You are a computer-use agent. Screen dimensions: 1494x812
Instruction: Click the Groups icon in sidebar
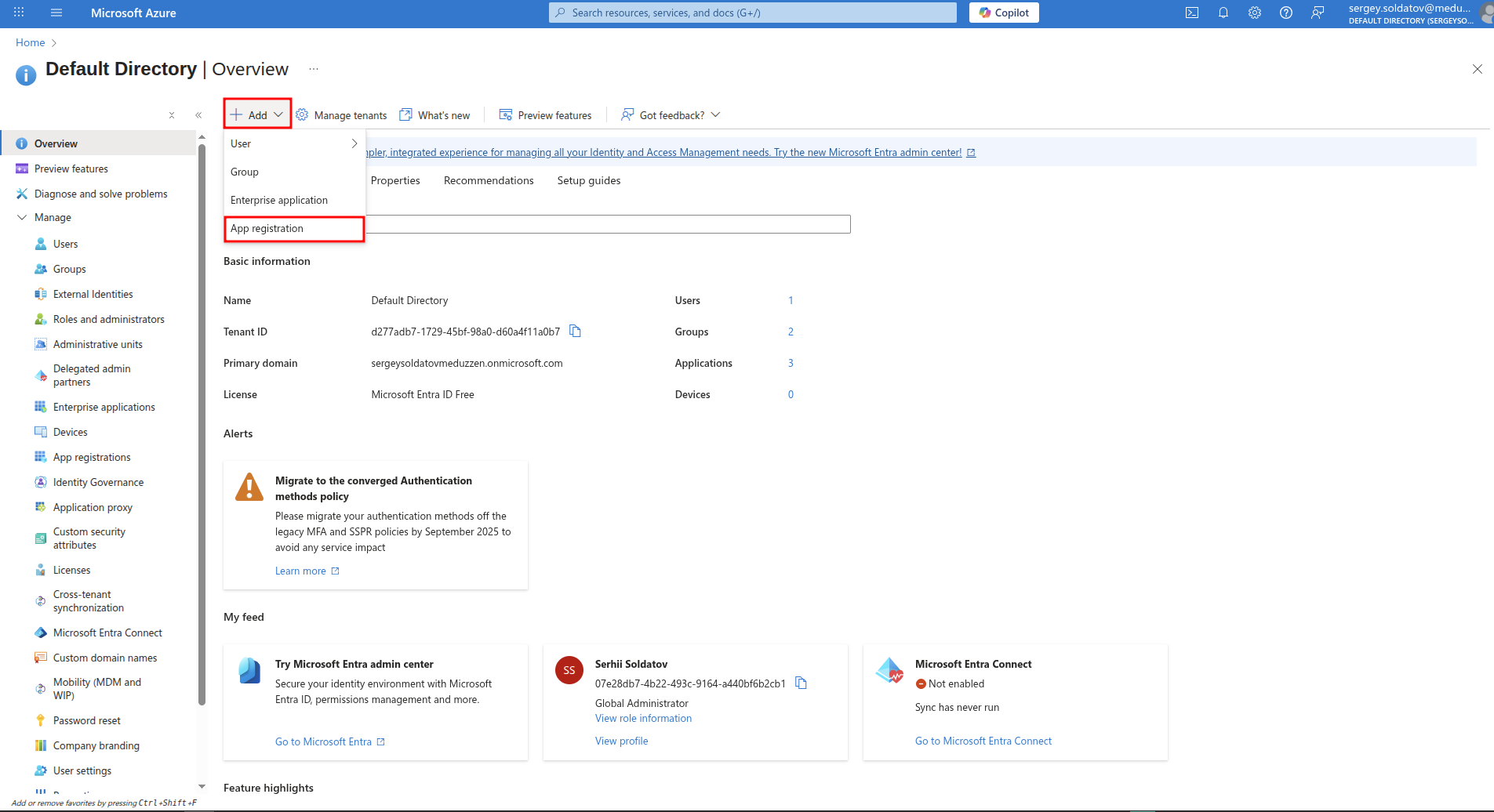click(41, 269)
